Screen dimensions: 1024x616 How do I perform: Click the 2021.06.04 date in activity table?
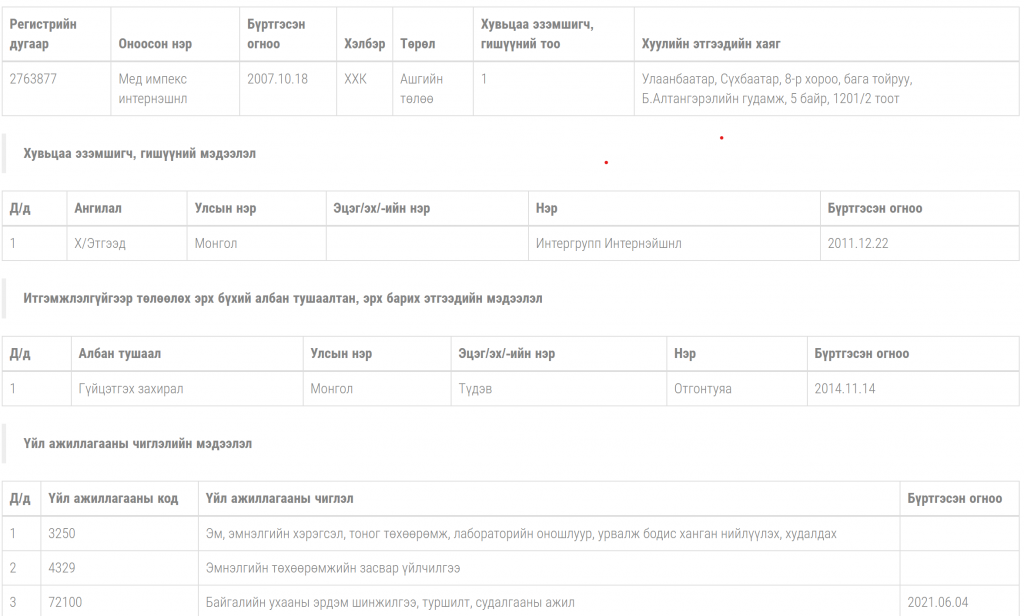(939, 603)
